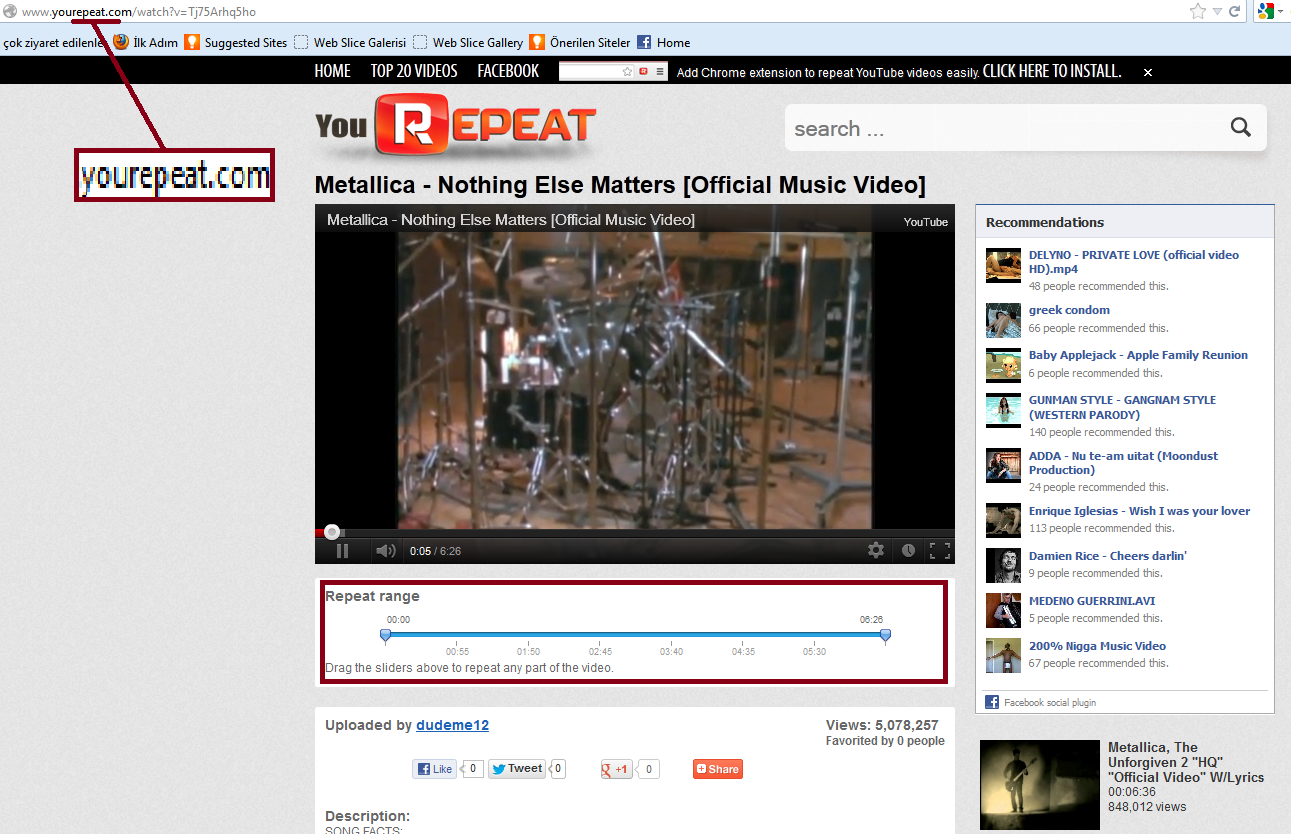Go to the HOME page of YouRepeat
The height and width of the screenshot is (834, 1291).
[333, 71]
